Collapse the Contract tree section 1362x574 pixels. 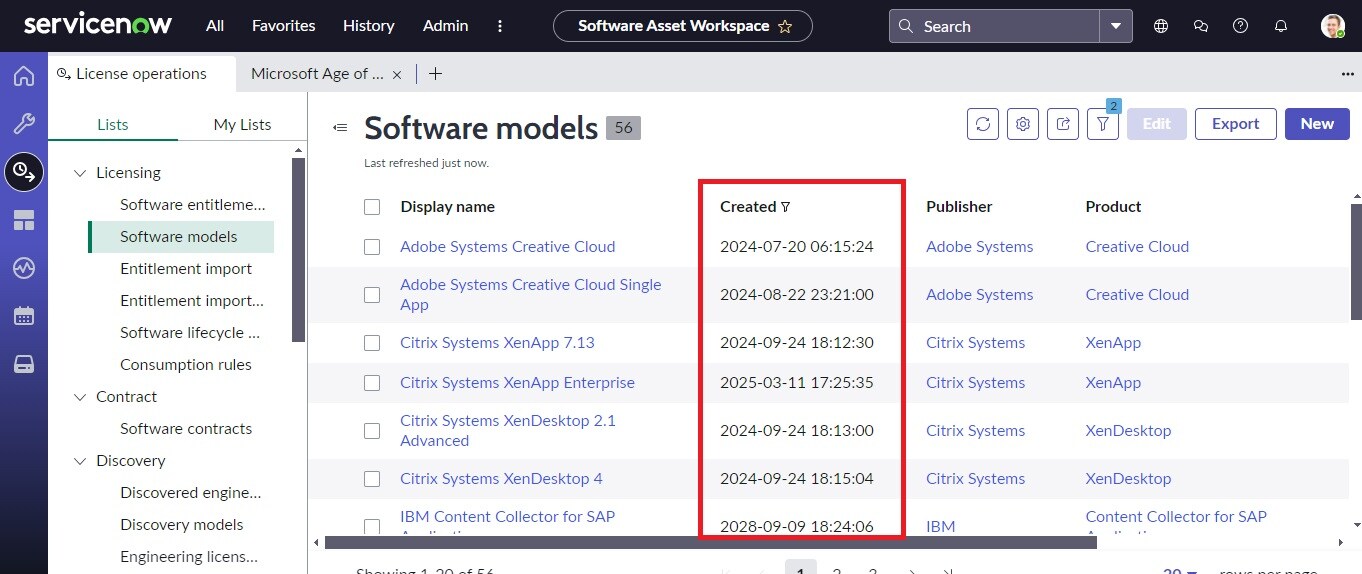click(x=80, y=397)
